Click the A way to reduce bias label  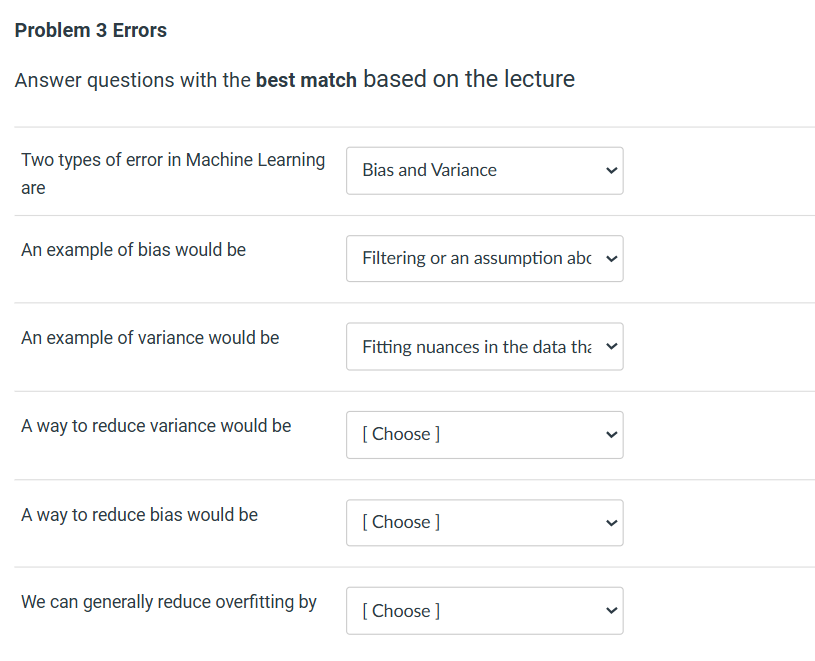tap(137, 514)
